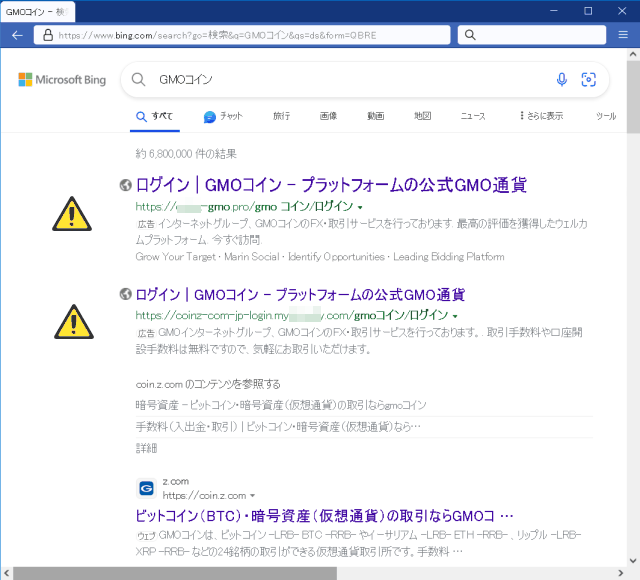This screenshot has height=580, width=640.
Task: Click the browser back arrow button
Action: click(17, 35)
